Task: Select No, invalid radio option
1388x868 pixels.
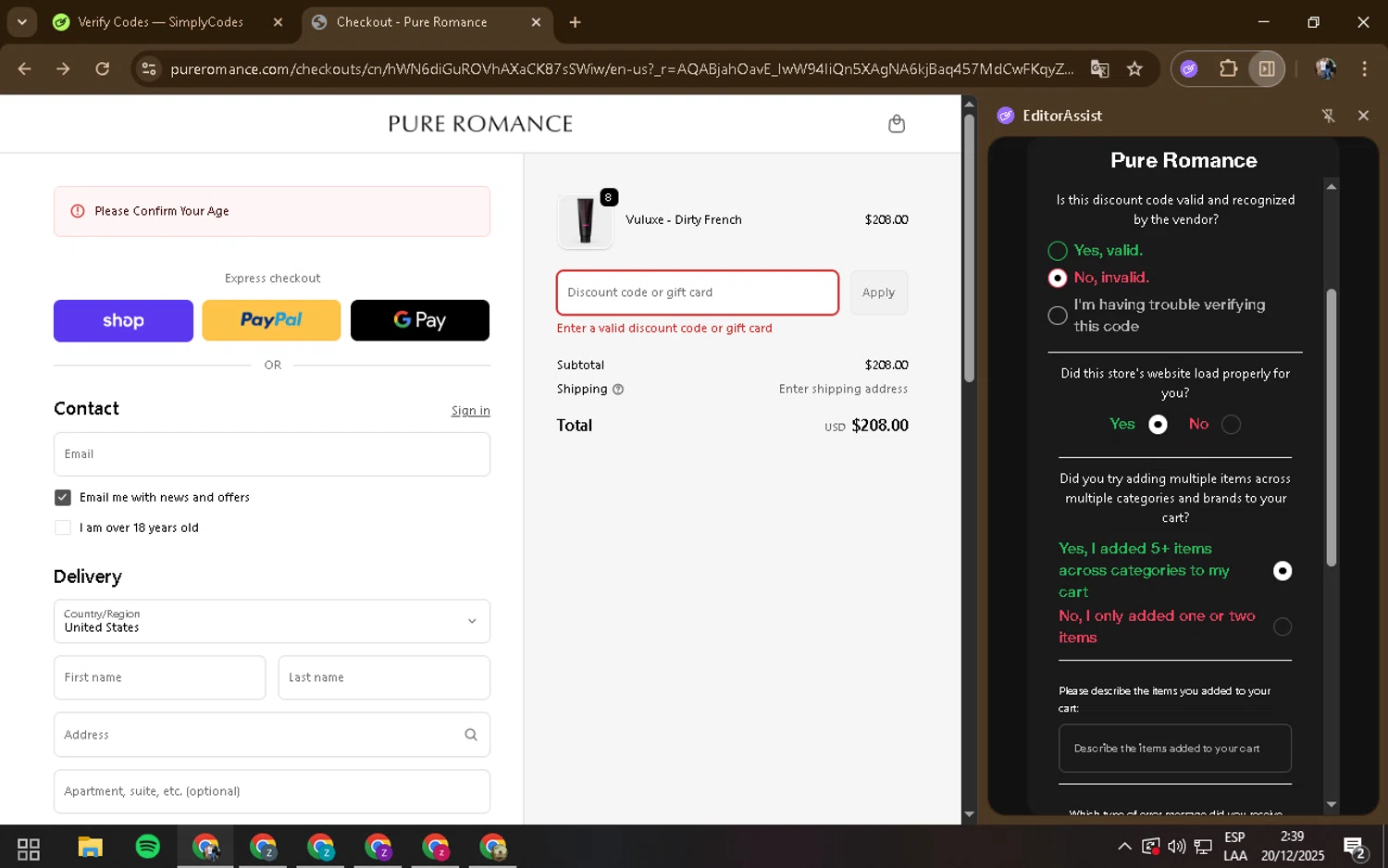Action: point(1058,278)
